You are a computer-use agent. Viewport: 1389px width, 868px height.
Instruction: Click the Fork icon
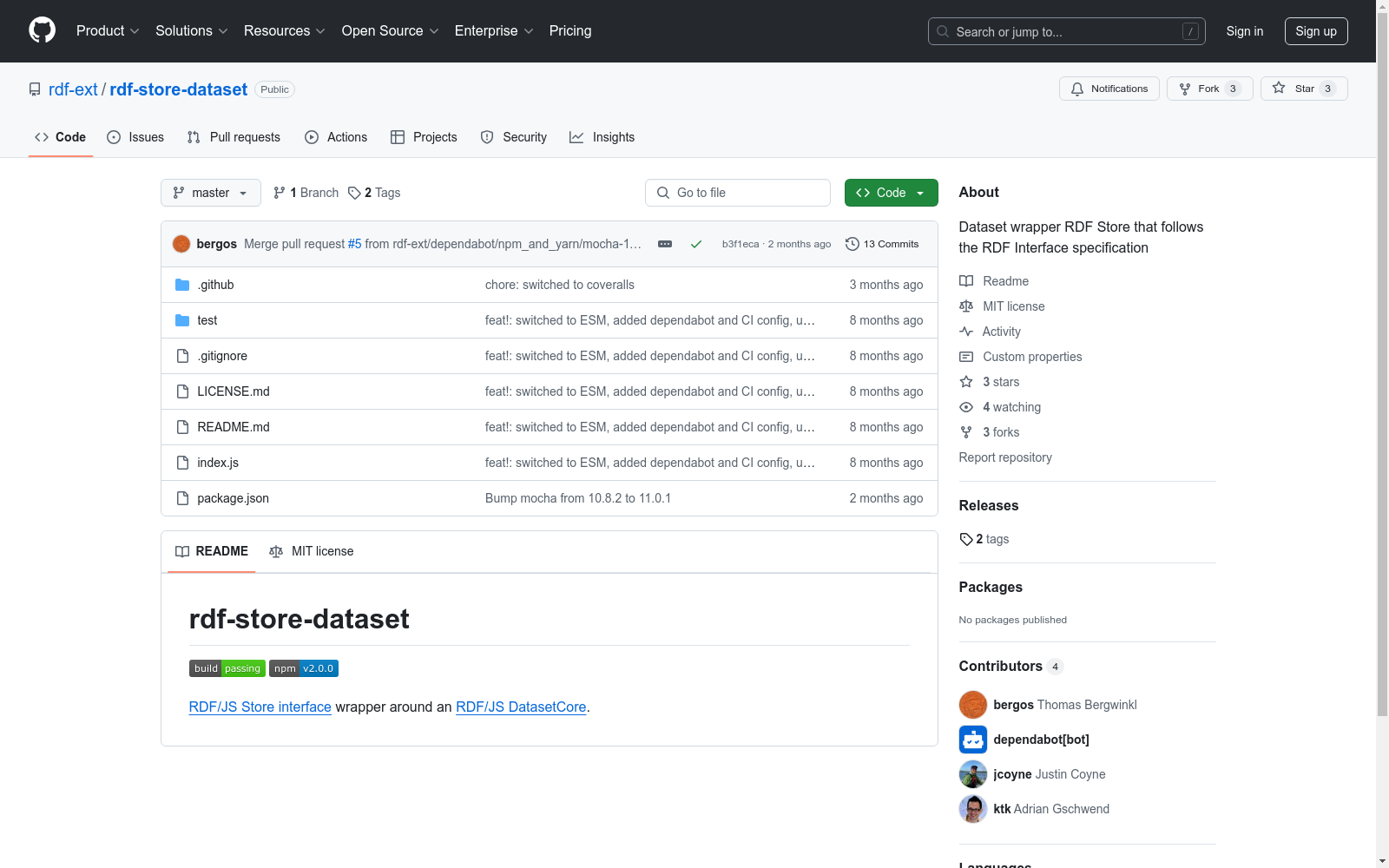click(x=1185, y=89)
